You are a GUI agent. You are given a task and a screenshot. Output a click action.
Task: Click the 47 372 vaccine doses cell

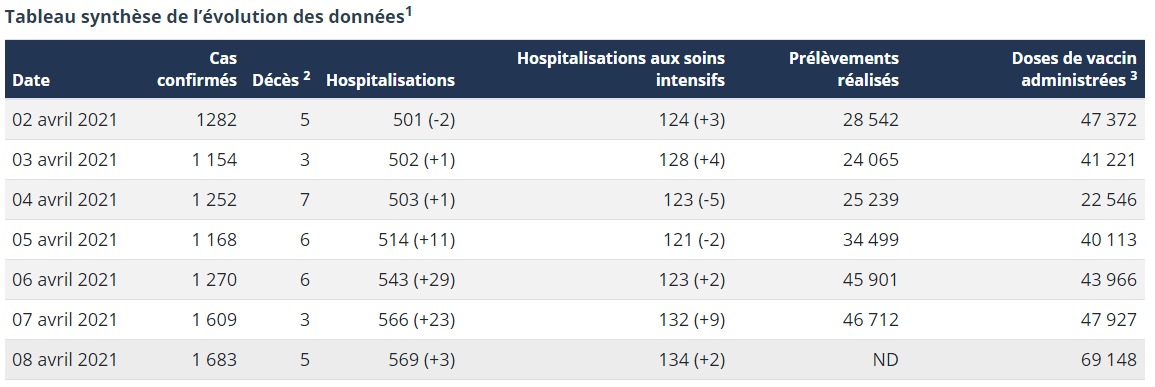pos(1109,119)
